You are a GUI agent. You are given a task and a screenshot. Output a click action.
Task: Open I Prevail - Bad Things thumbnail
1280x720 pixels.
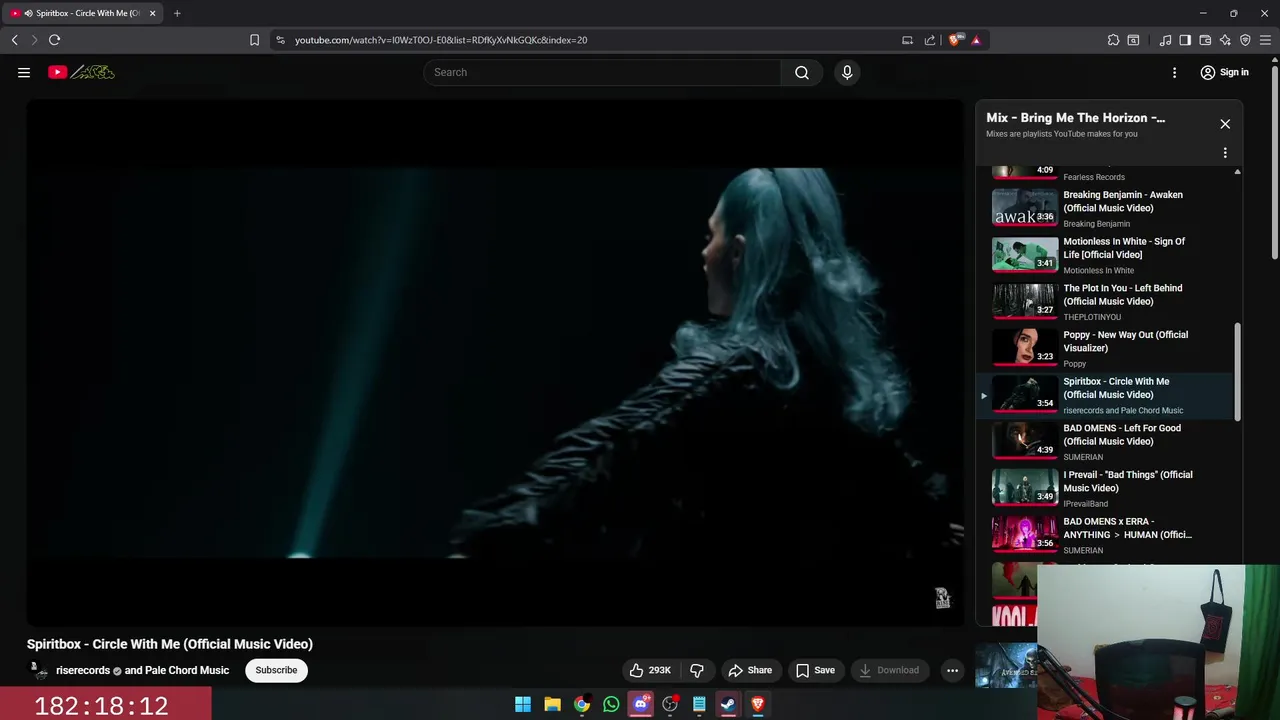pos(1024,488)
